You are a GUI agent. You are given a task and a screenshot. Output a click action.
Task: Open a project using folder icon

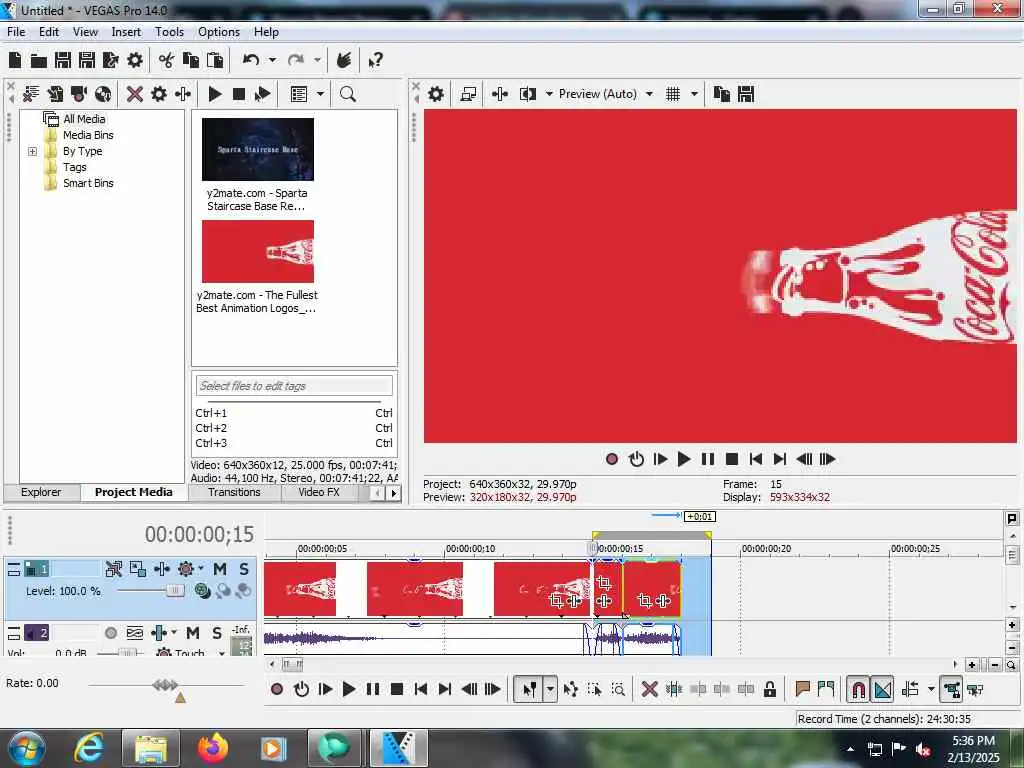39,61
